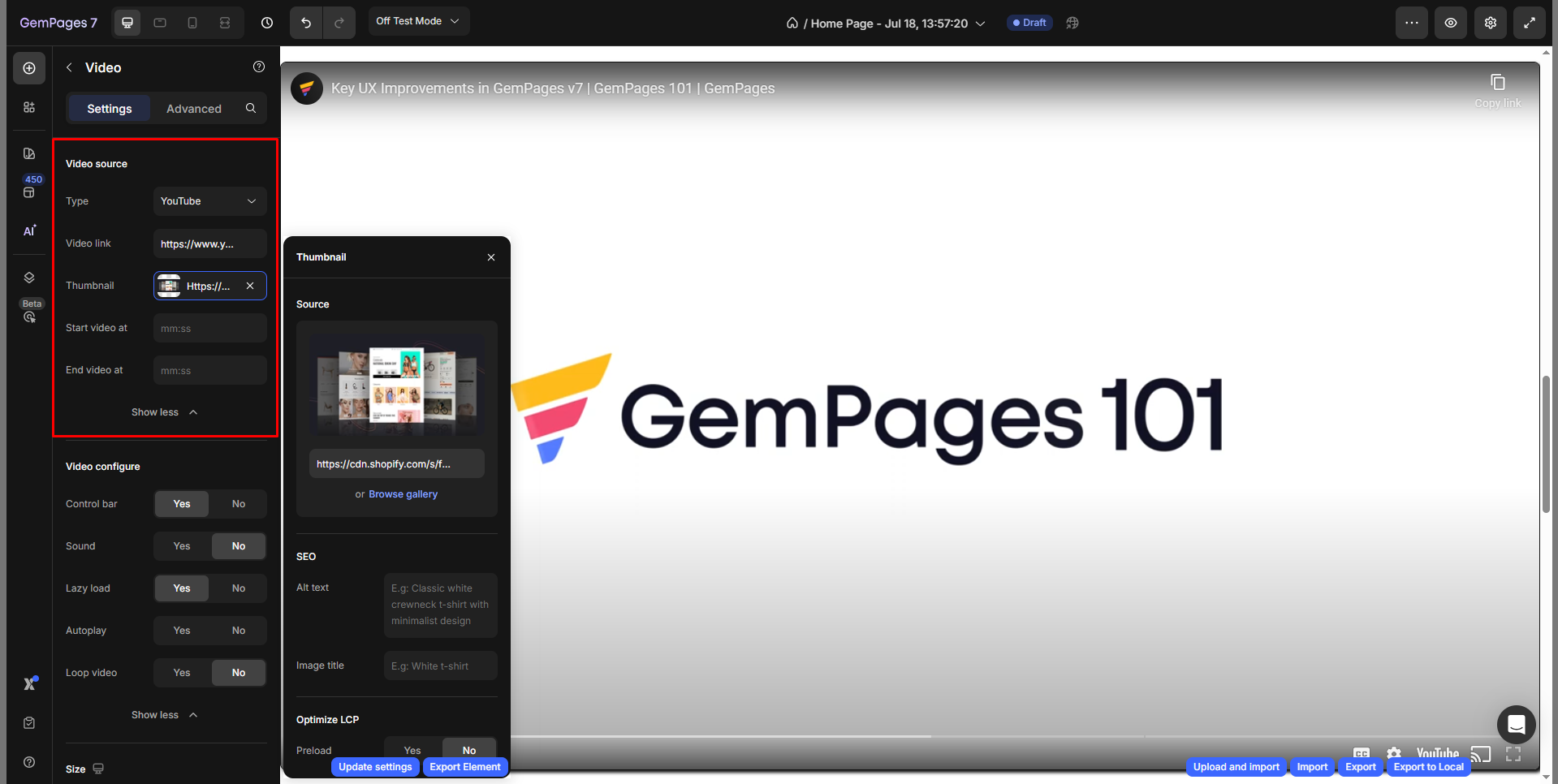Close the Thumbnail popup
Viewport: 1558px width, 784px height.
pos(491,257)
